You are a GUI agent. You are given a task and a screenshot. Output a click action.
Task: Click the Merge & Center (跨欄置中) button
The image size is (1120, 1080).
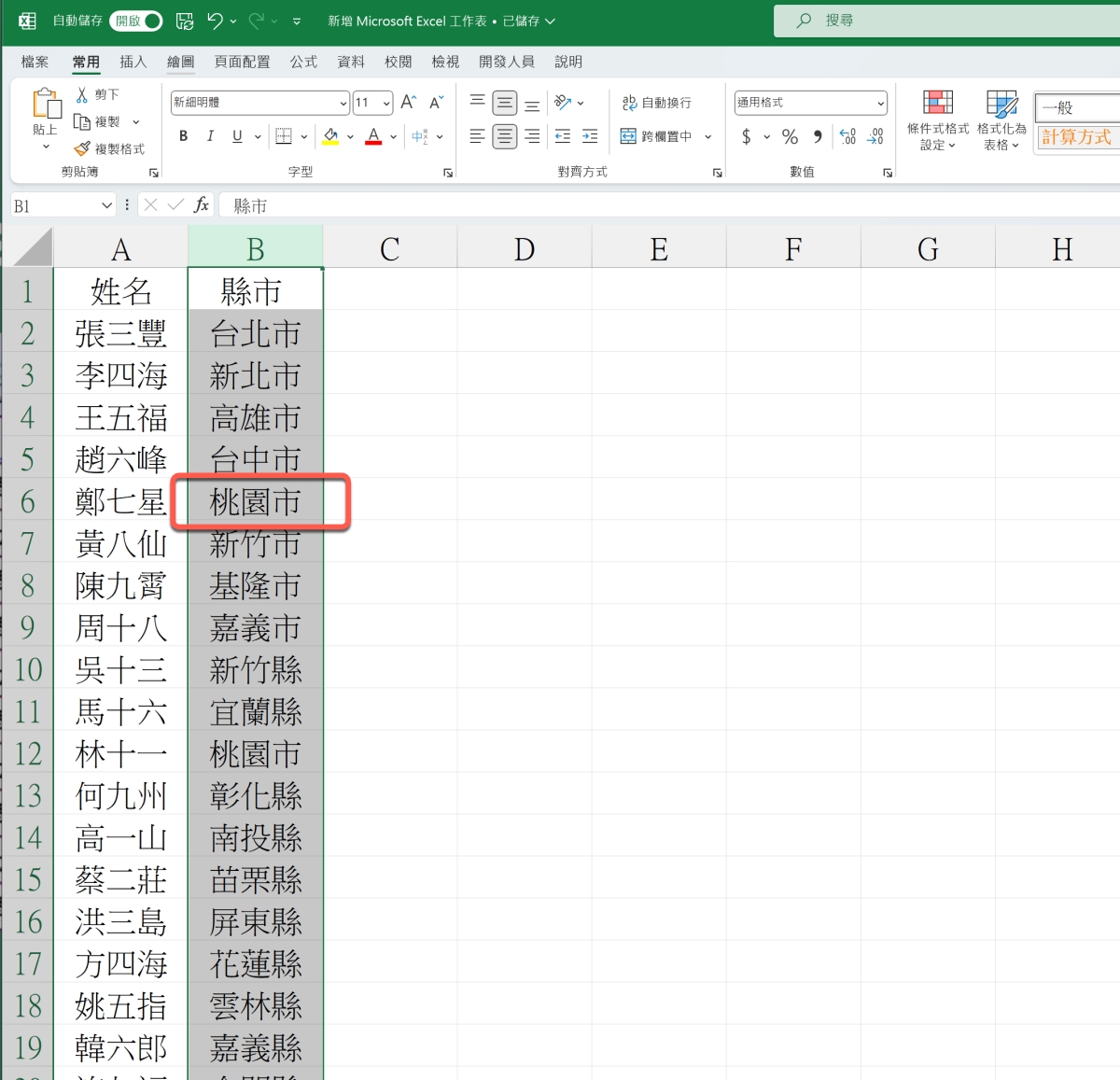657,137
